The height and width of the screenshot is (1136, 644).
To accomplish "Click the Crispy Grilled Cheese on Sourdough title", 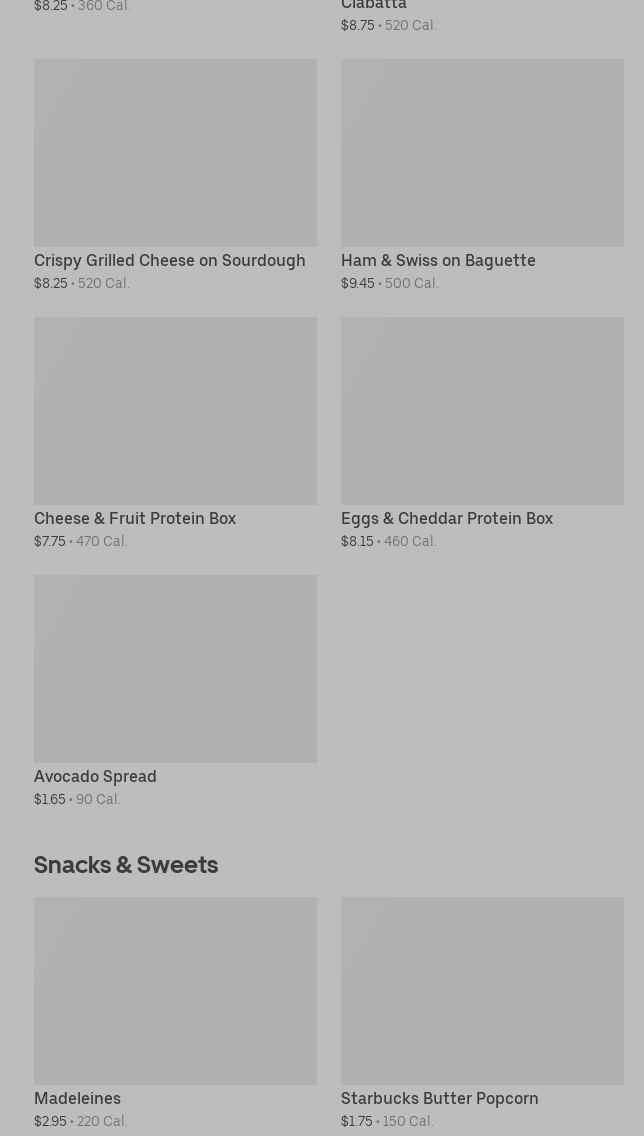I will point(170,260).
